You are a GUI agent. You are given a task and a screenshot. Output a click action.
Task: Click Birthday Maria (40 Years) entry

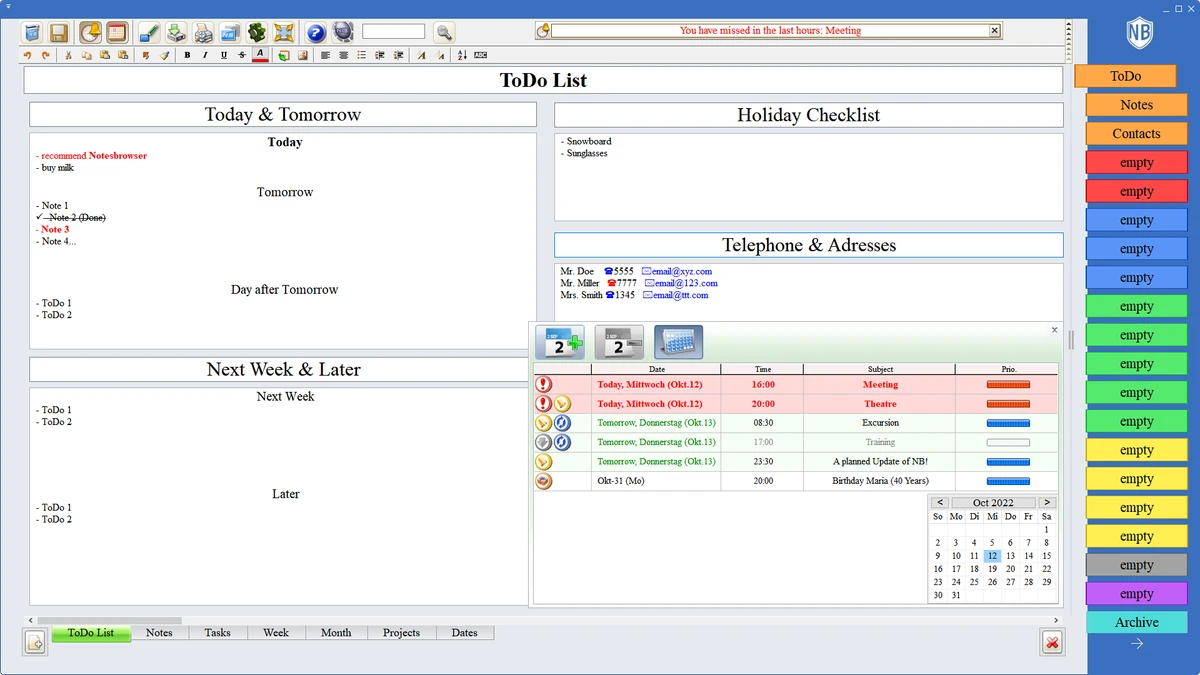point(880,481)
